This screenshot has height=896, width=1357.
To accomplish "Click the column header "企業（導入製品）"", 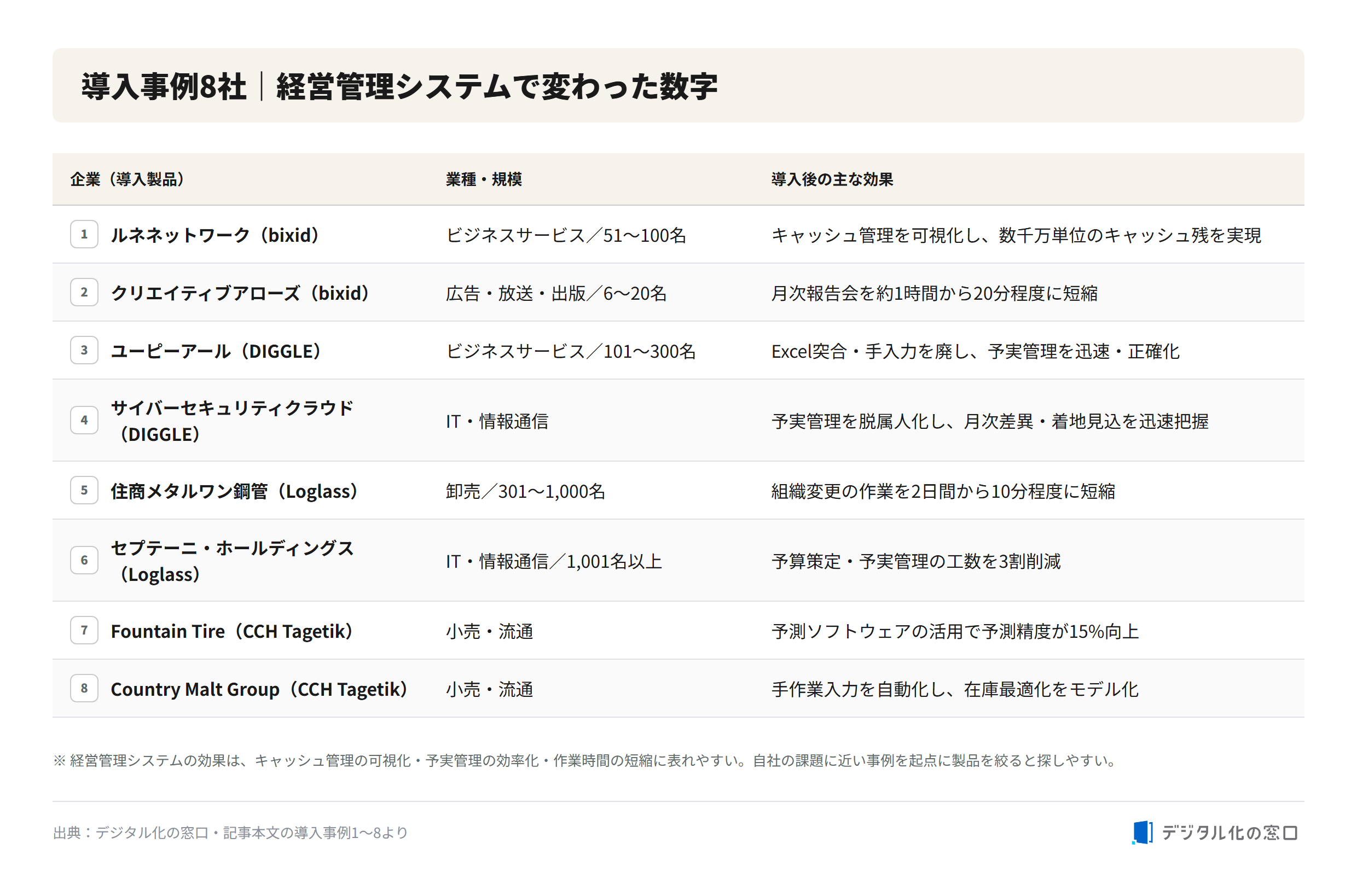I will [127, 179].
